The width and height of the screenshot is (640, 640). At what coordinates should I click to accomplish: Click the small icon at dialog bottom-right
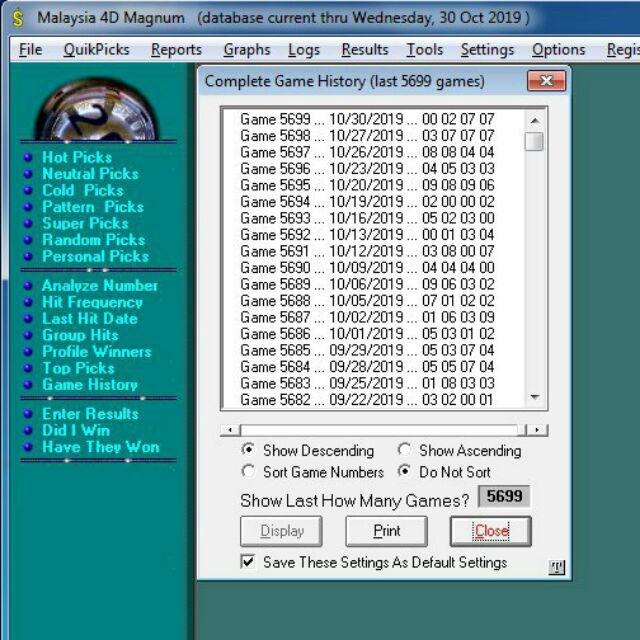point(557,568)
